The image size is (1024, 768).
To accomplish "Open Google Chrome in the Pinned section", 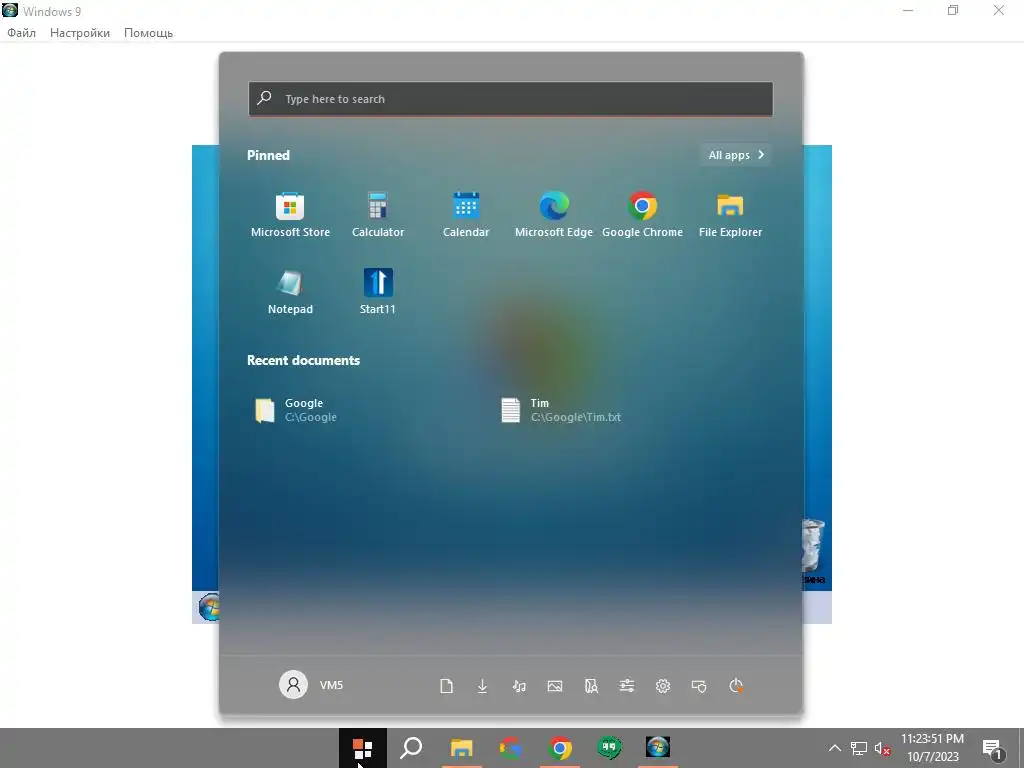I will point(642,216).
